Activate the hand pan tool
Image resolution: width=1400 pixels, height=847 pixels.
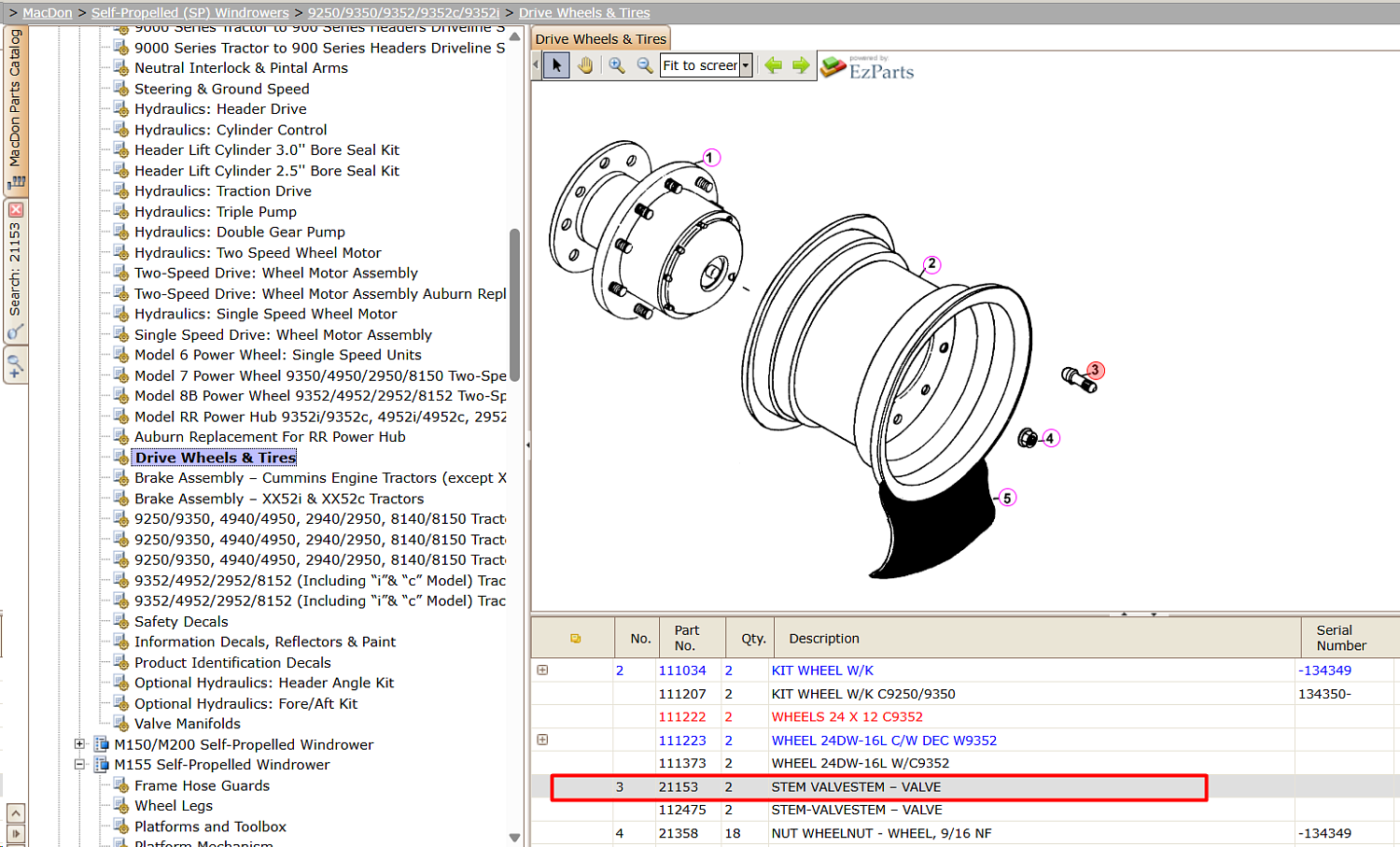585,65
